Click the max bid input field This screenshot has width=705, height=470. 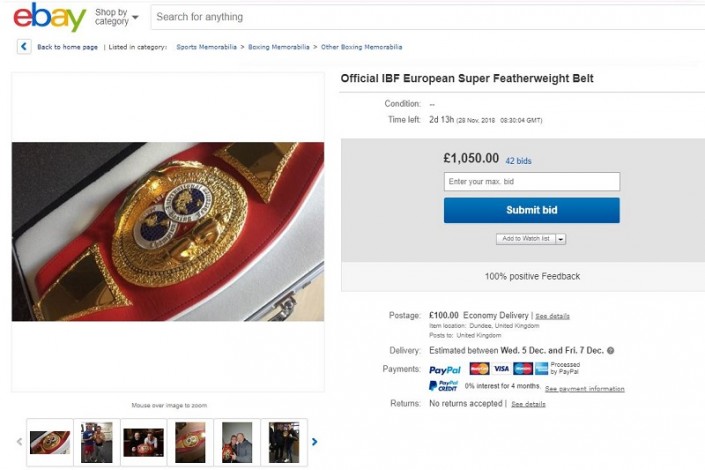point(531,182)
